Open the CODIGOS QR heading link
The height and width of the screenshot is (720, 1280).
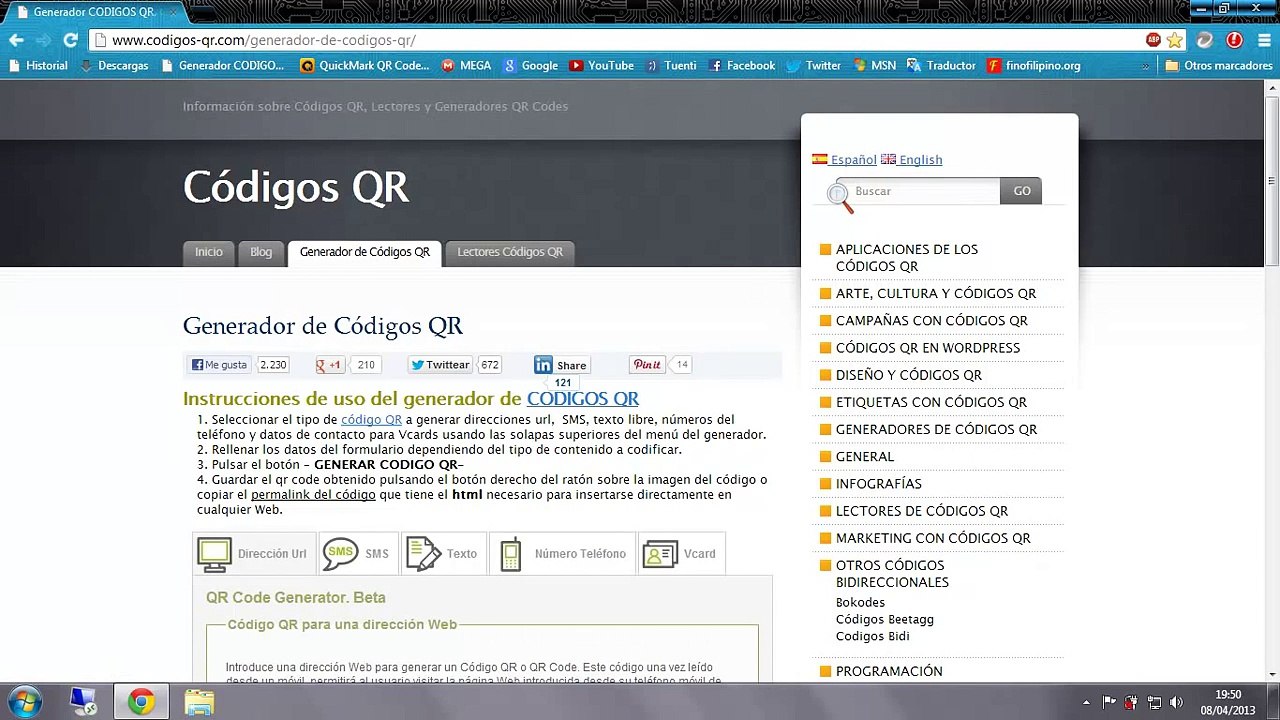(583, 399)
